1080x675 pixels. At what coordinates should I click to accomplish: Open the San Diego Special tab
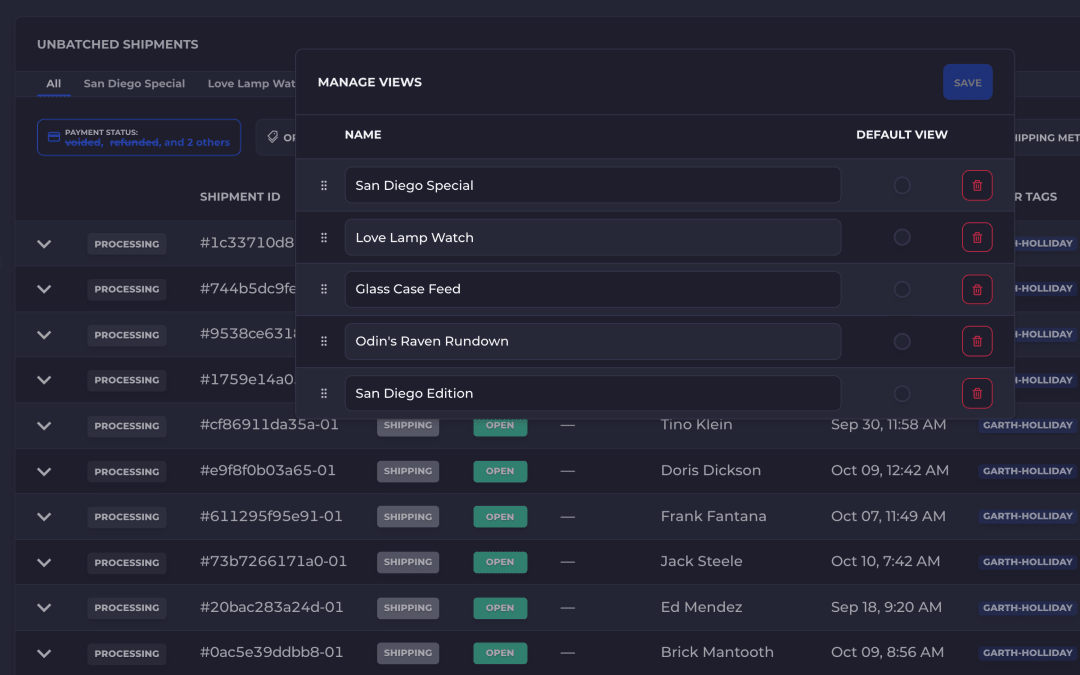(134, 83)
